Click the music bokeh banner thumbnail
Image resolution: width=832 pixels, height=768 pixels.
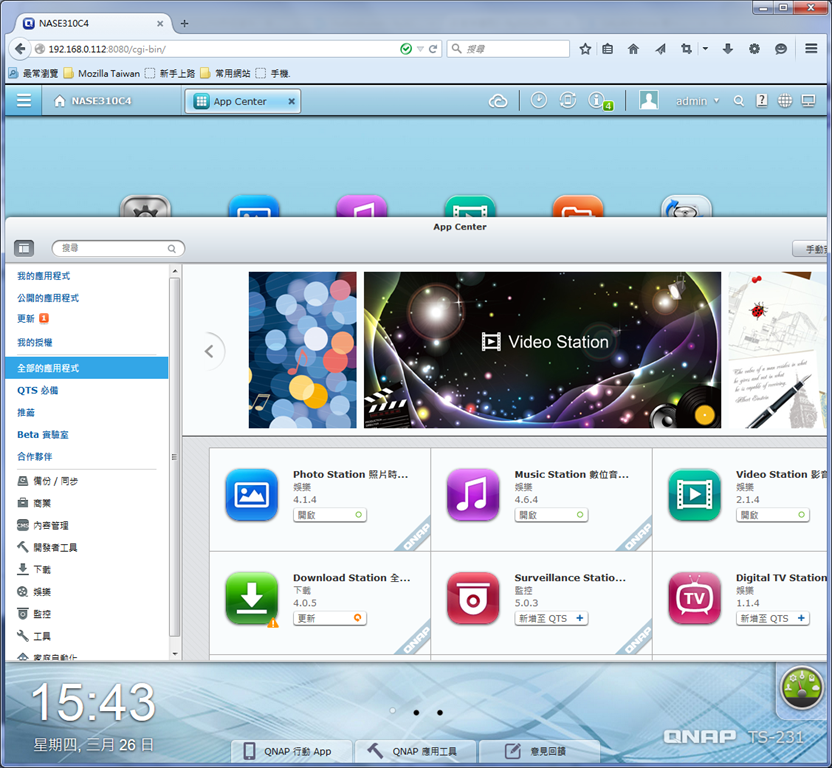[x=302, y=350]
